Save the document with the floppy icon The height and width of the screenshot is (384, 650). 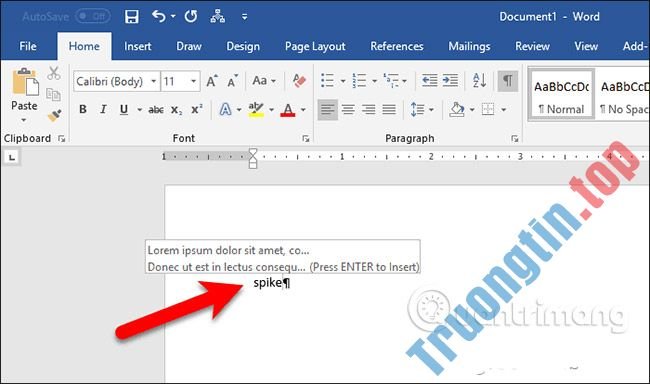(x=131, y=17)
